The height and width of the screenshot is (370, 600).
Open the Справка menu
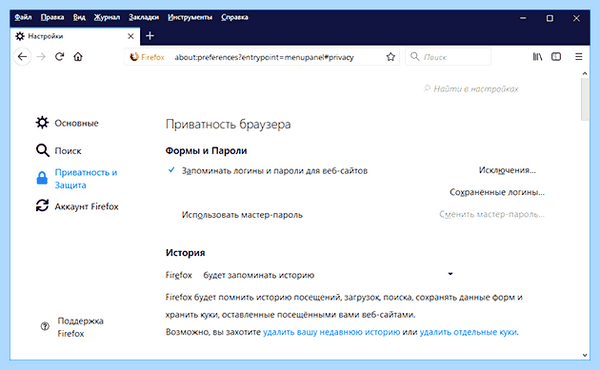click(235, 17)
